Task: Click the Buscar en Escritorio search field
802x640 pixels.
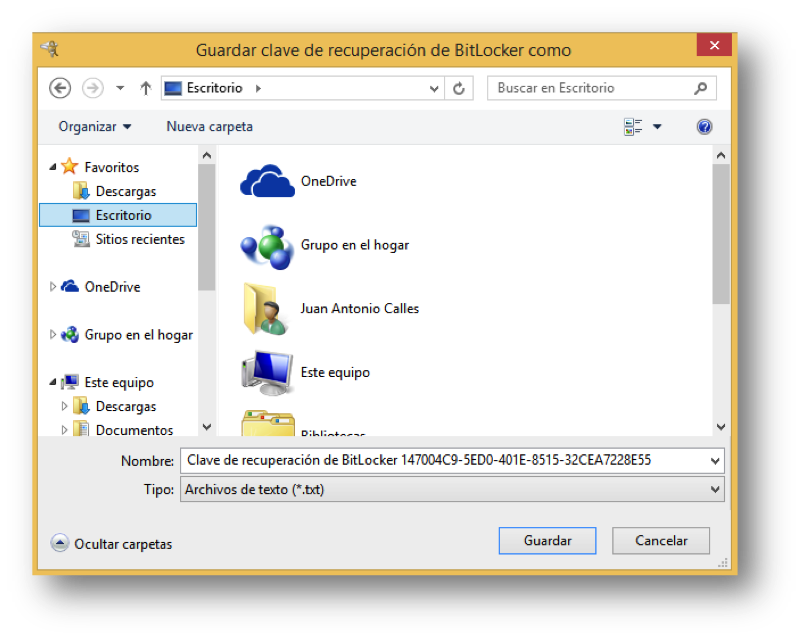Action: tap(602, 88)
